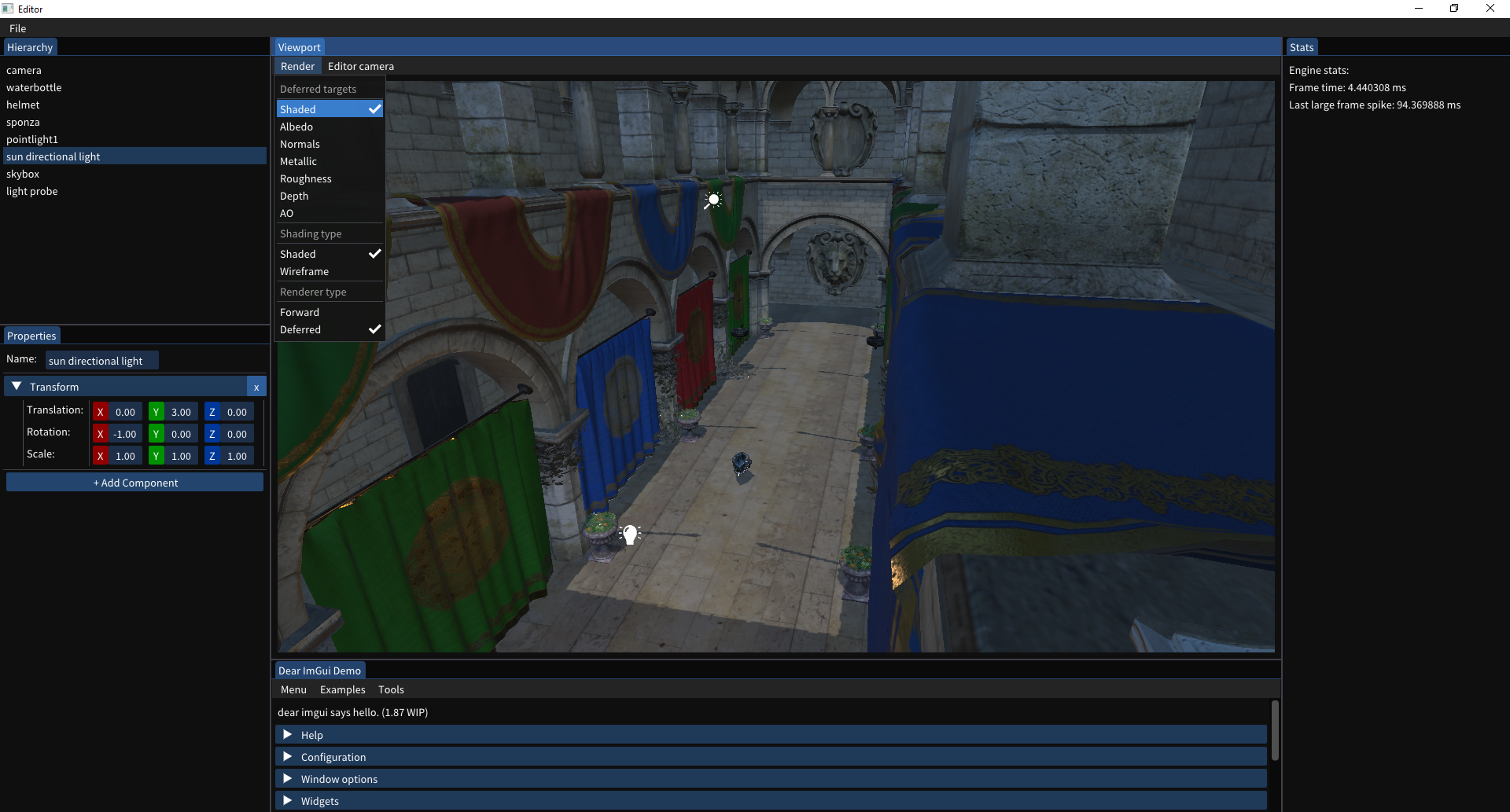
Task: Select Shaded under Deferred targets
Action: coord(330,109)
